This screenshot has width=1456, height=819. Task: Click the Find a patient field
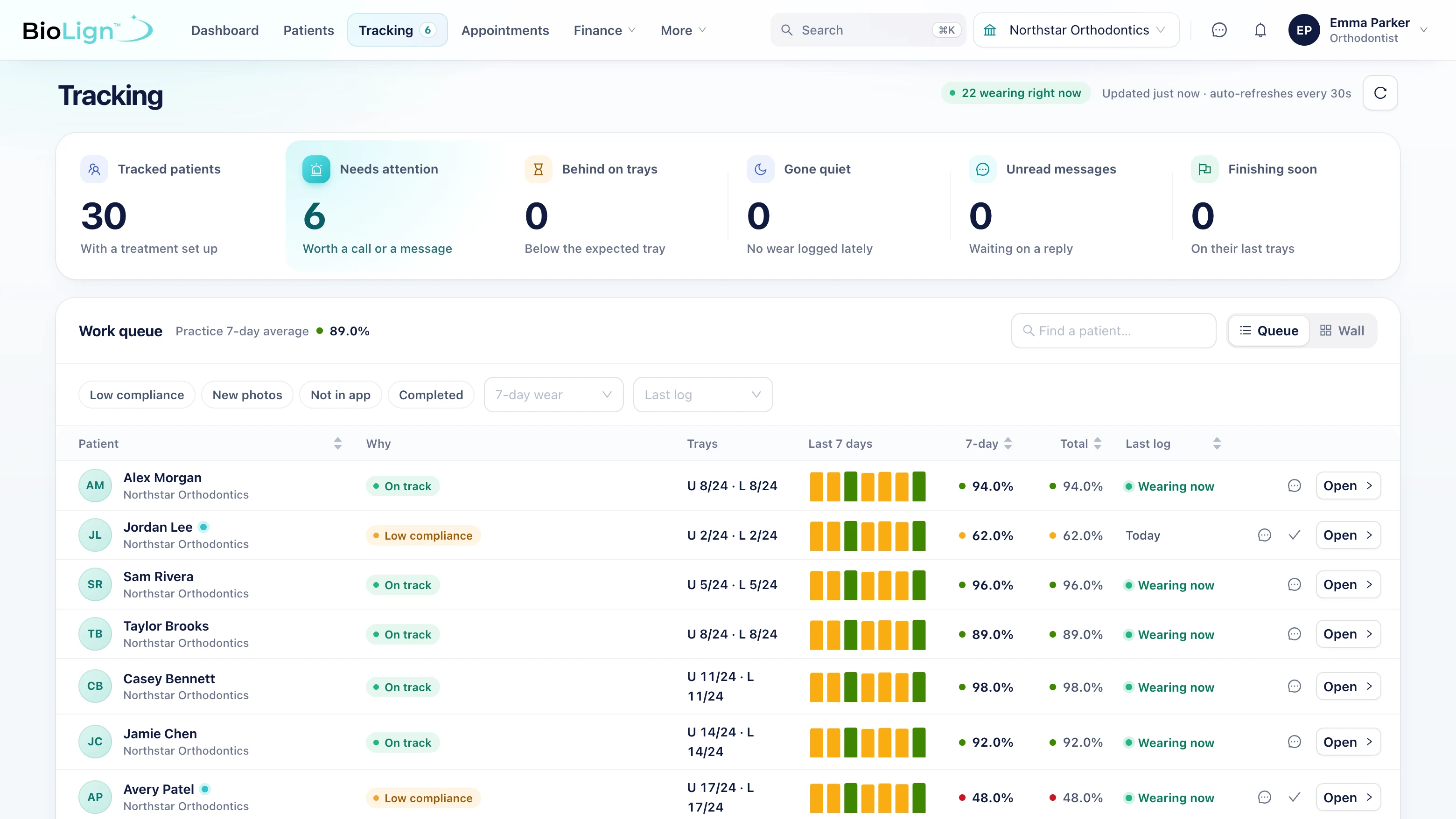point(1113,330)
